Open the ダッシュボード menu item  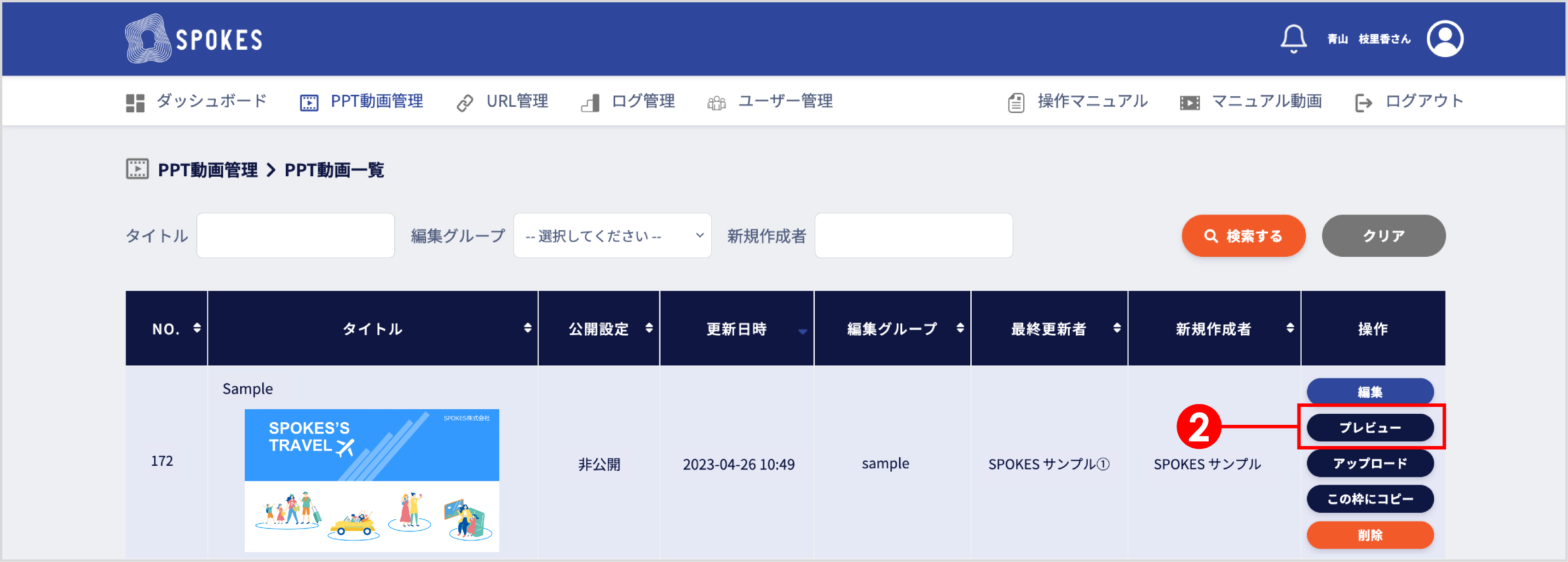(x=211, y=101)
